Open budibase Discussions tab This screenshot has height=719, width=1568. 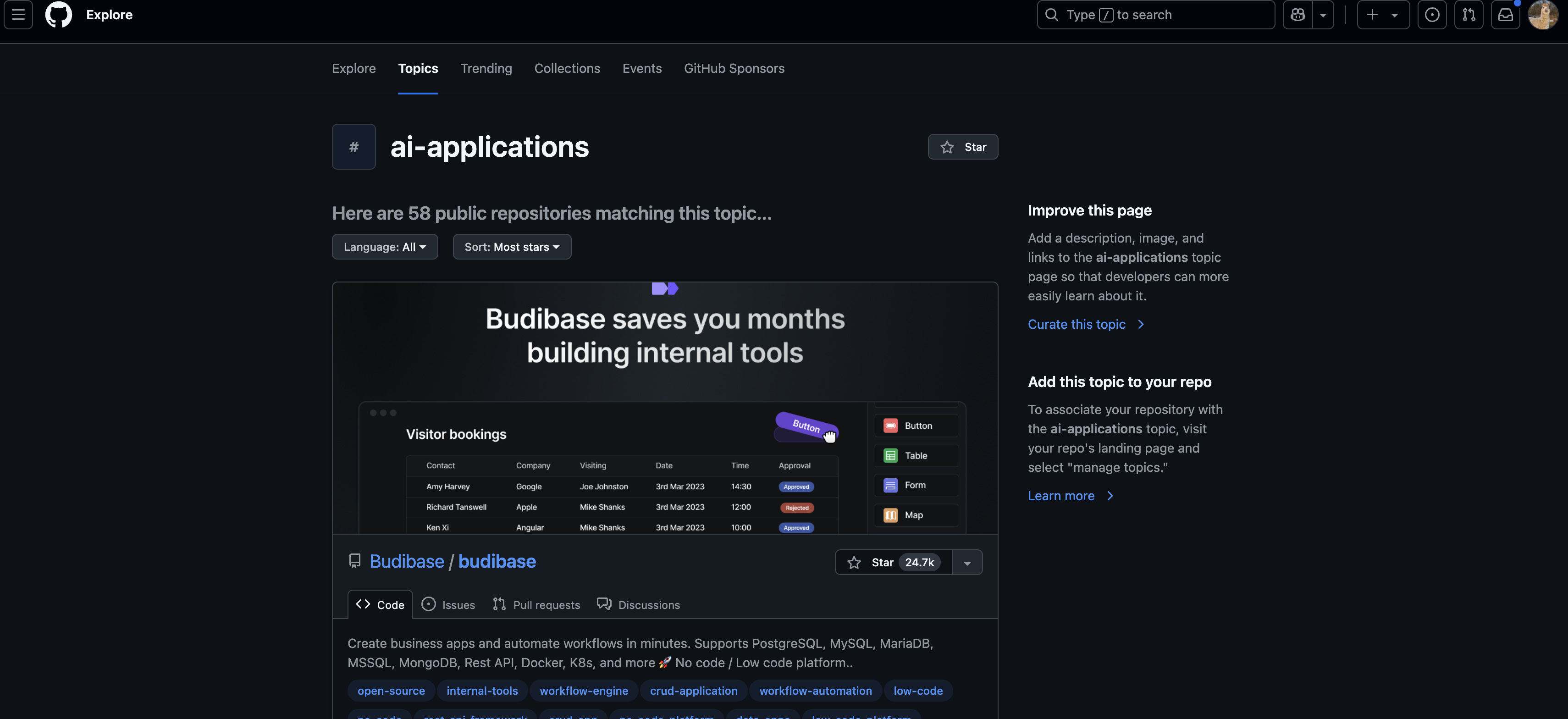(639, 604)
